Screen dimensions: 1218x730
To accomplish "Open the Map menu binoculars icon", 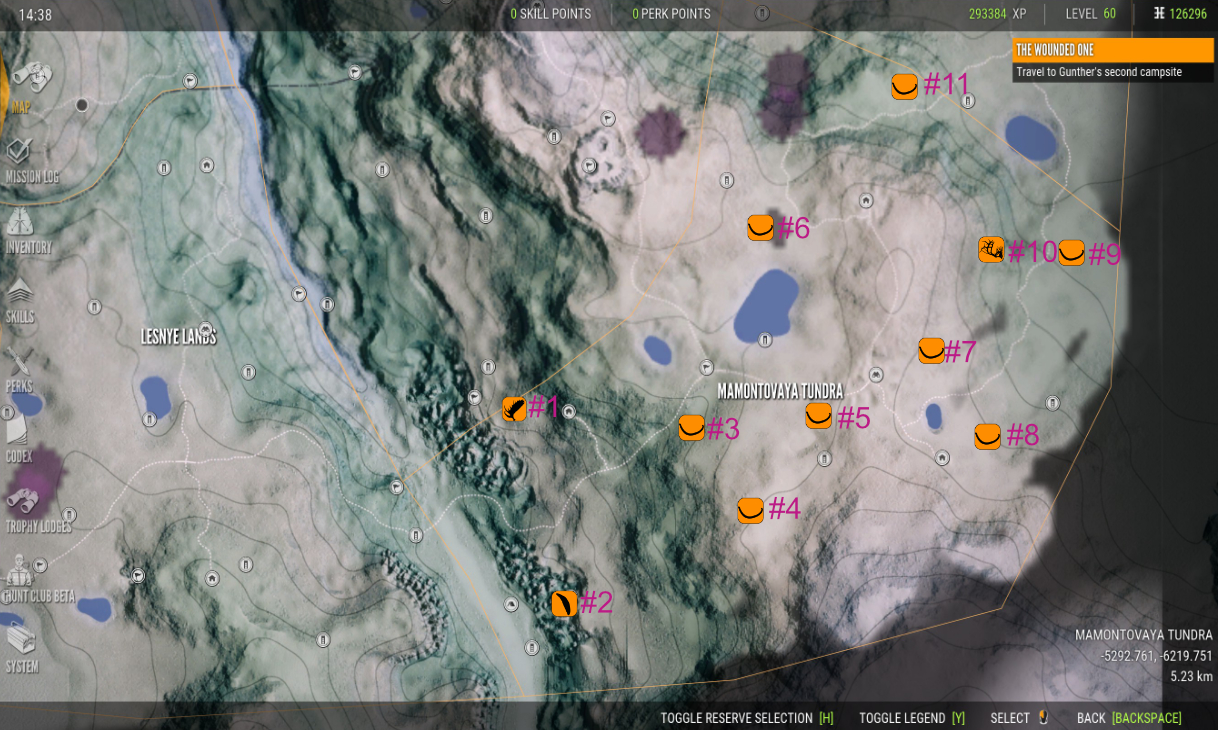I will (x=32, y=77).
